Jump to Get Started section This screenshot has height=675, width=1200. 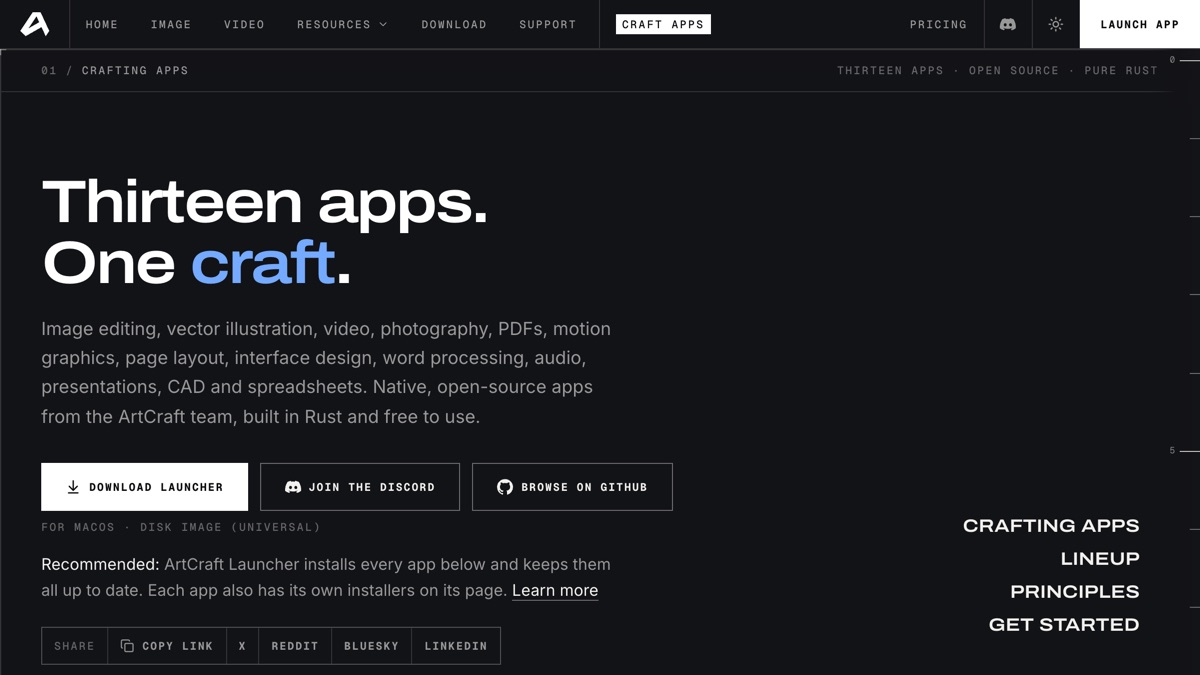point(1064,625)
